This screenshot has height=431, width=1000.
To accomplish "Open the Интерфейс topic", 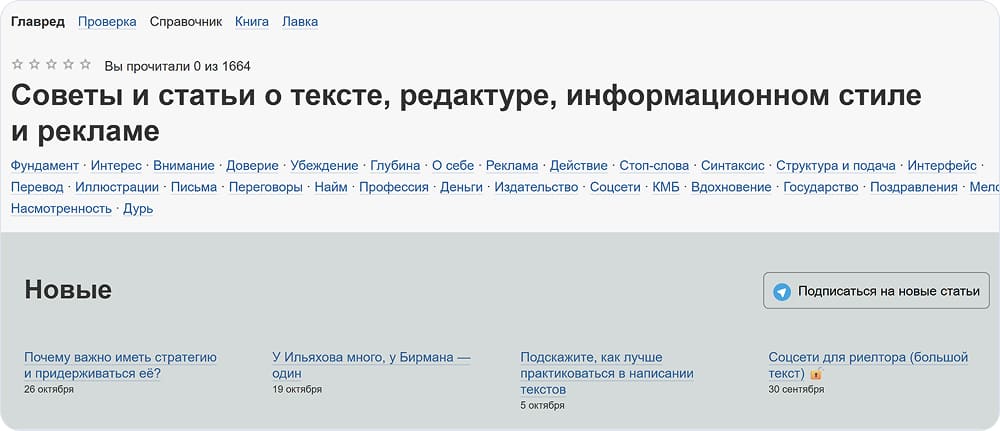I will 941,166.
